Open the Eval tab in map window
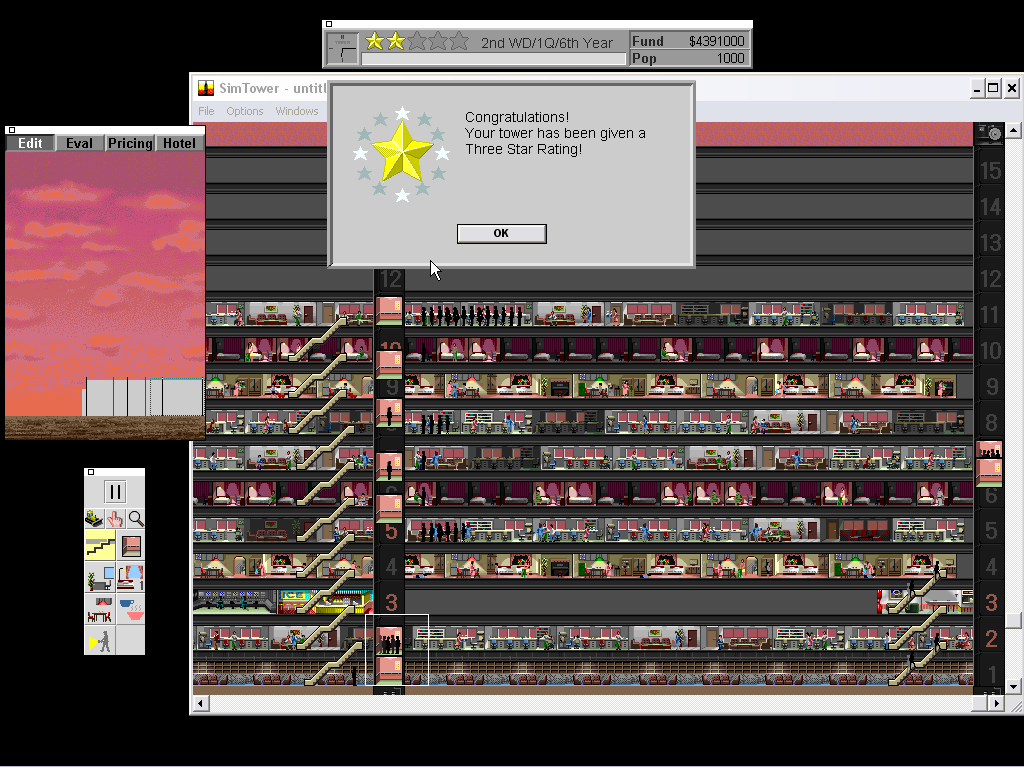The image size is (1024, 768). tap(80, 143)
